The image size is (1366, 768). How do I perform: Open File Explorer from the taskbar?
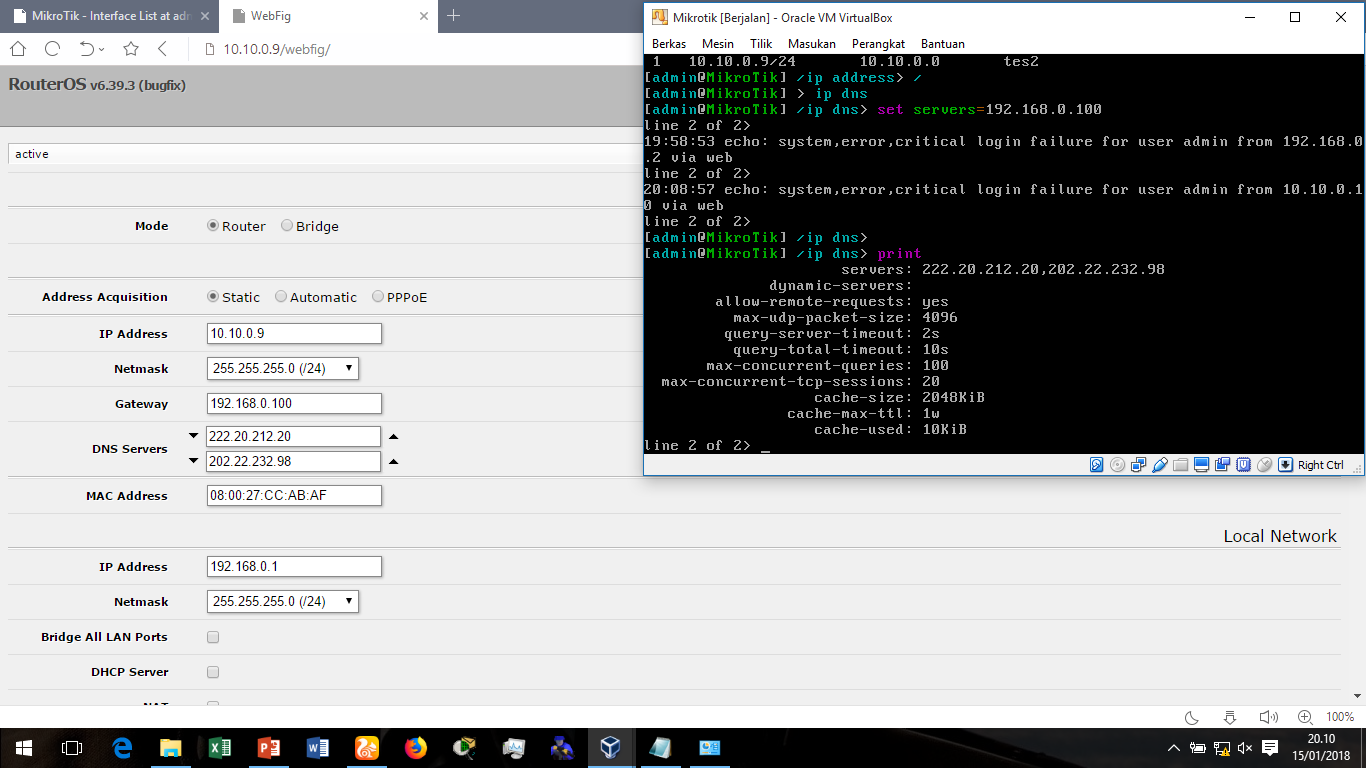click(x=171, y=747)
